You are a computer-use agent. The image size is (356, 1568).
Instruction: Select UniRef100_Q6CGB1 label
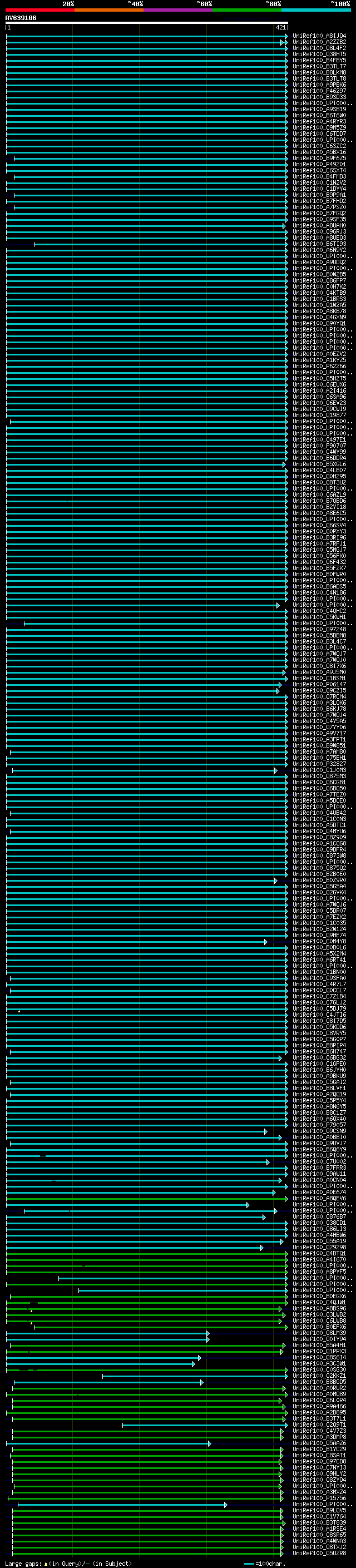point(319,782)
